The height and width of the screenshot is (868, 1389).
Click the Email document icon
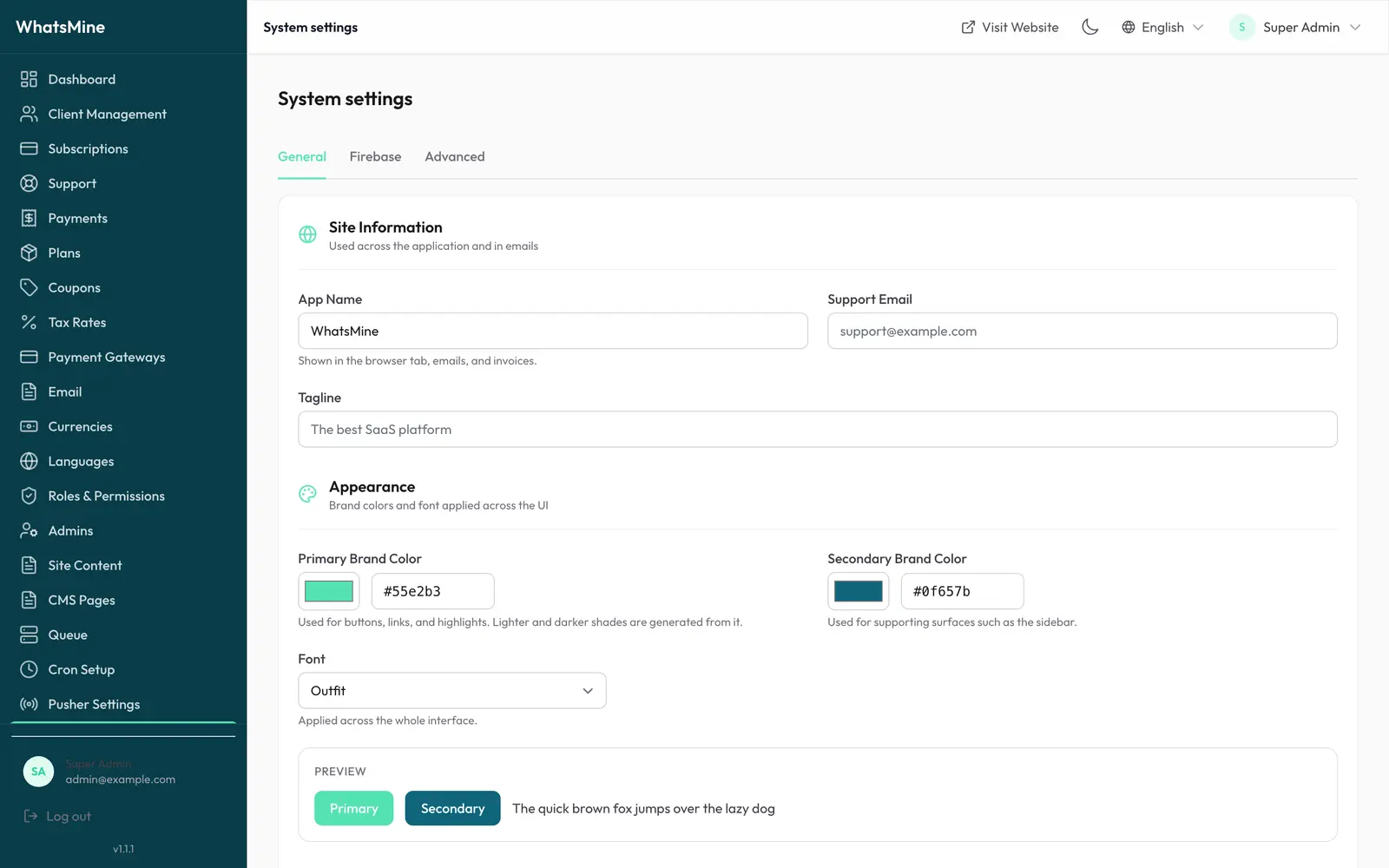(x=29, y=391)
